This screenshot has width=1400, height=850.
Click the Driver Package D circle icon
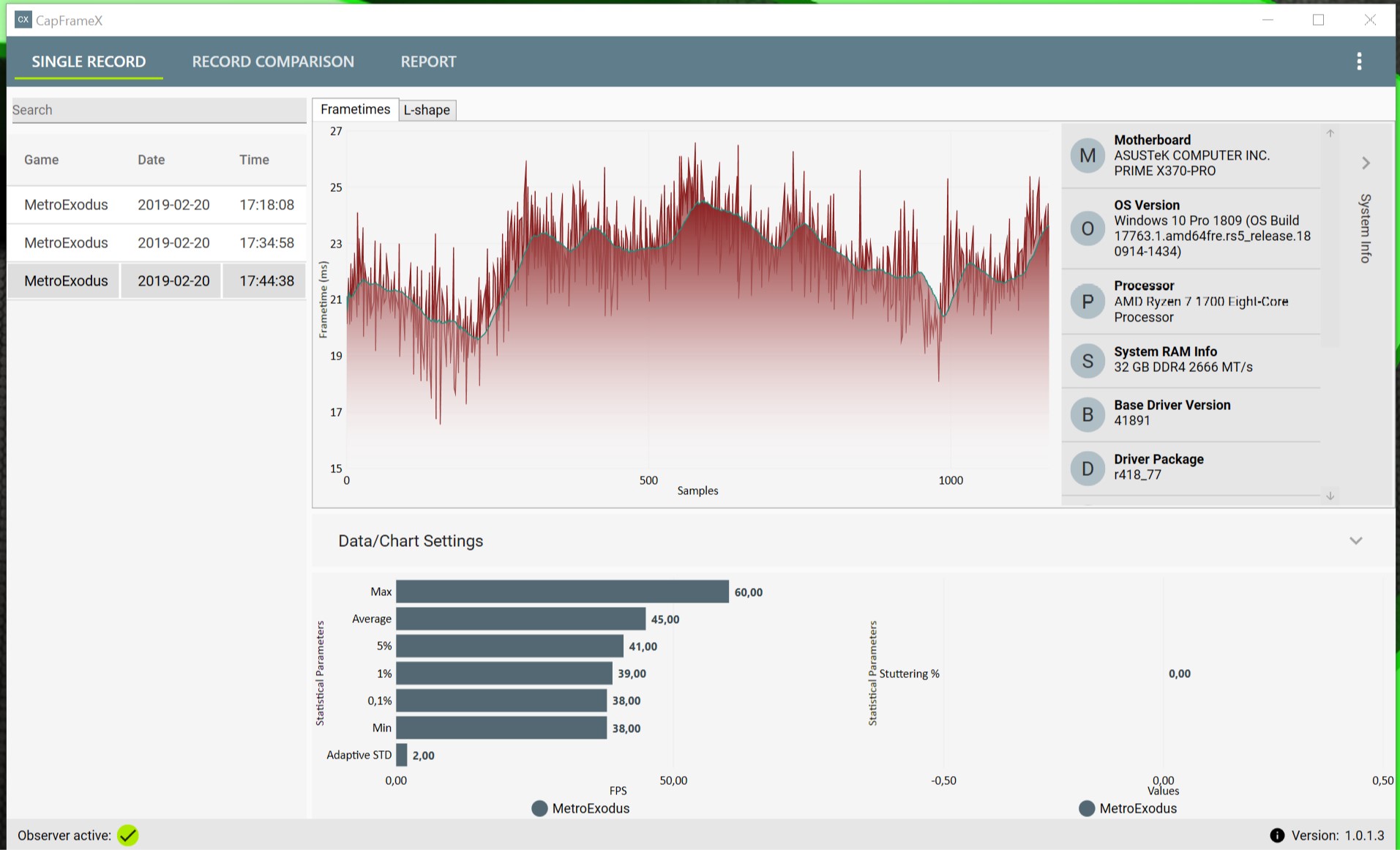click(1088, 468)
